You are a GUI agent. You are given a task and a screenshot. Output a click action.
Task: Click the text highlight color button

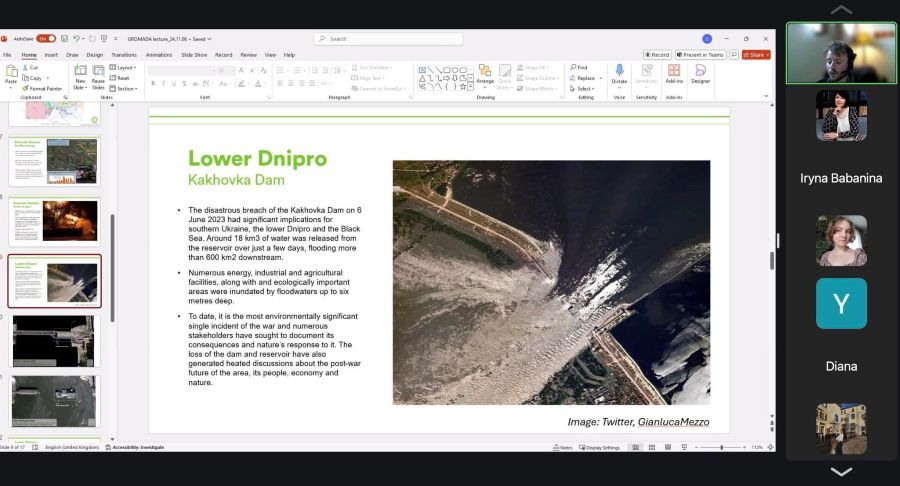click(x=242, y=84)
